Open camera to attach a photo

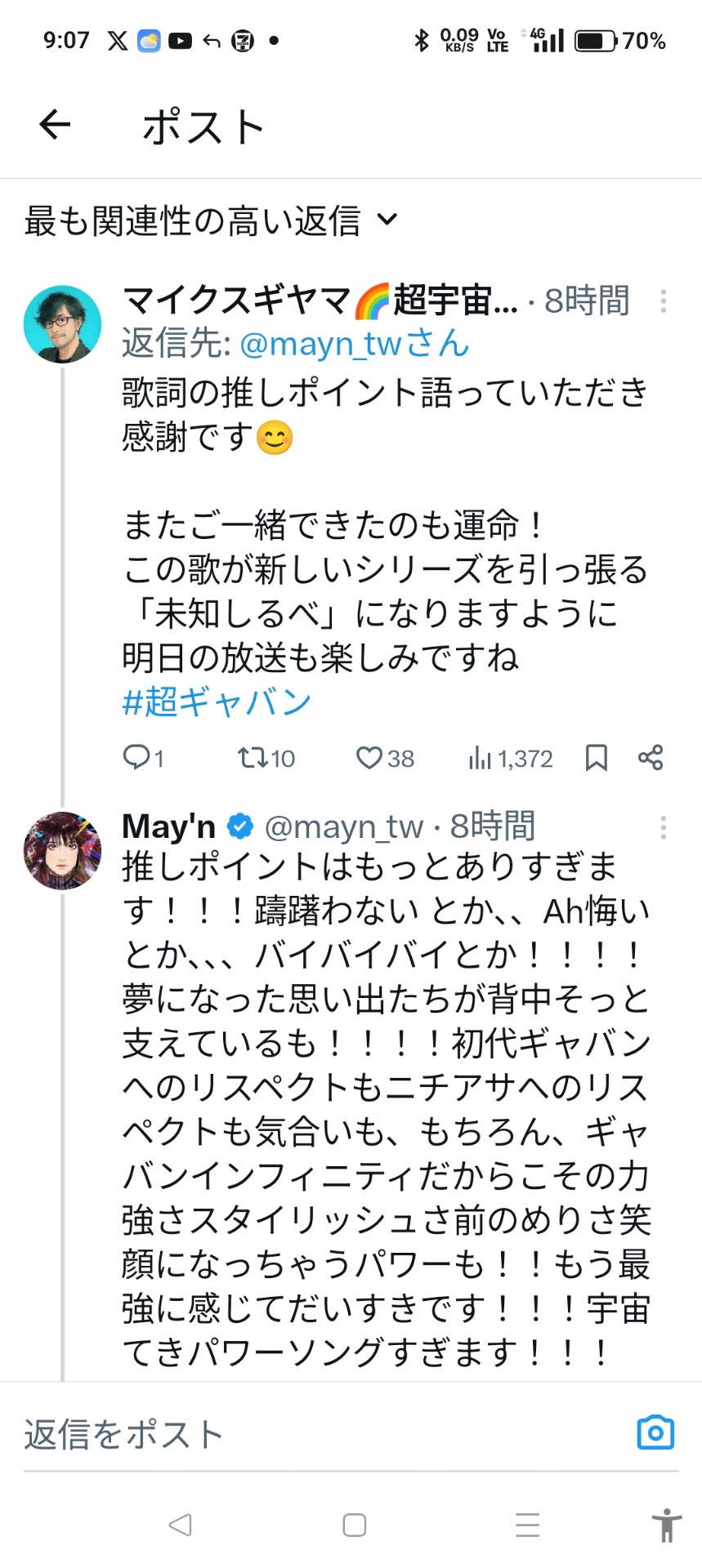tap(655, 1432)
